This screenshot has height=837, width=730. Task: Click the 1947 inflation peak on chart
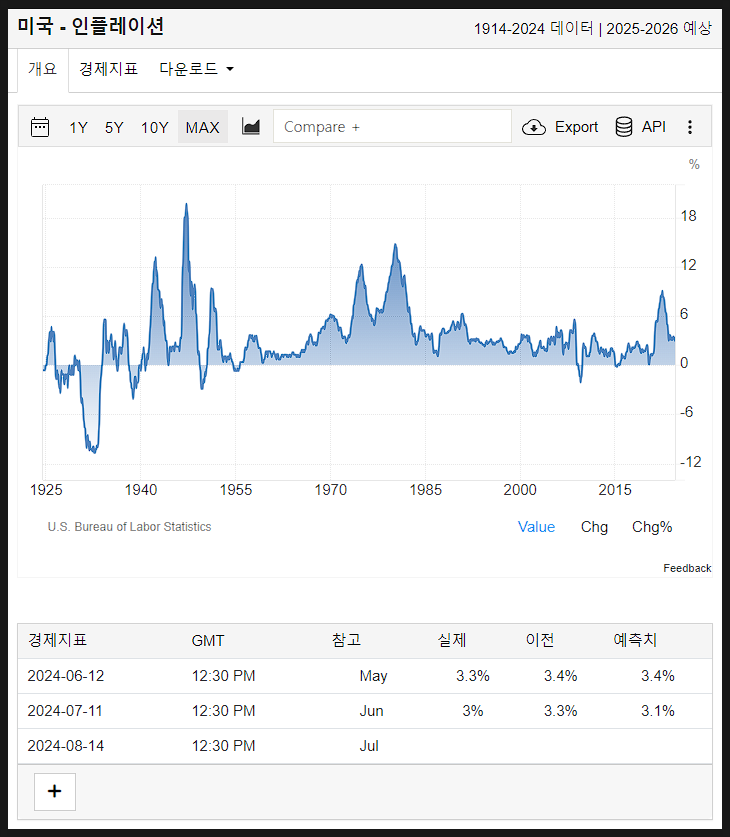click(x=186, y=204)
